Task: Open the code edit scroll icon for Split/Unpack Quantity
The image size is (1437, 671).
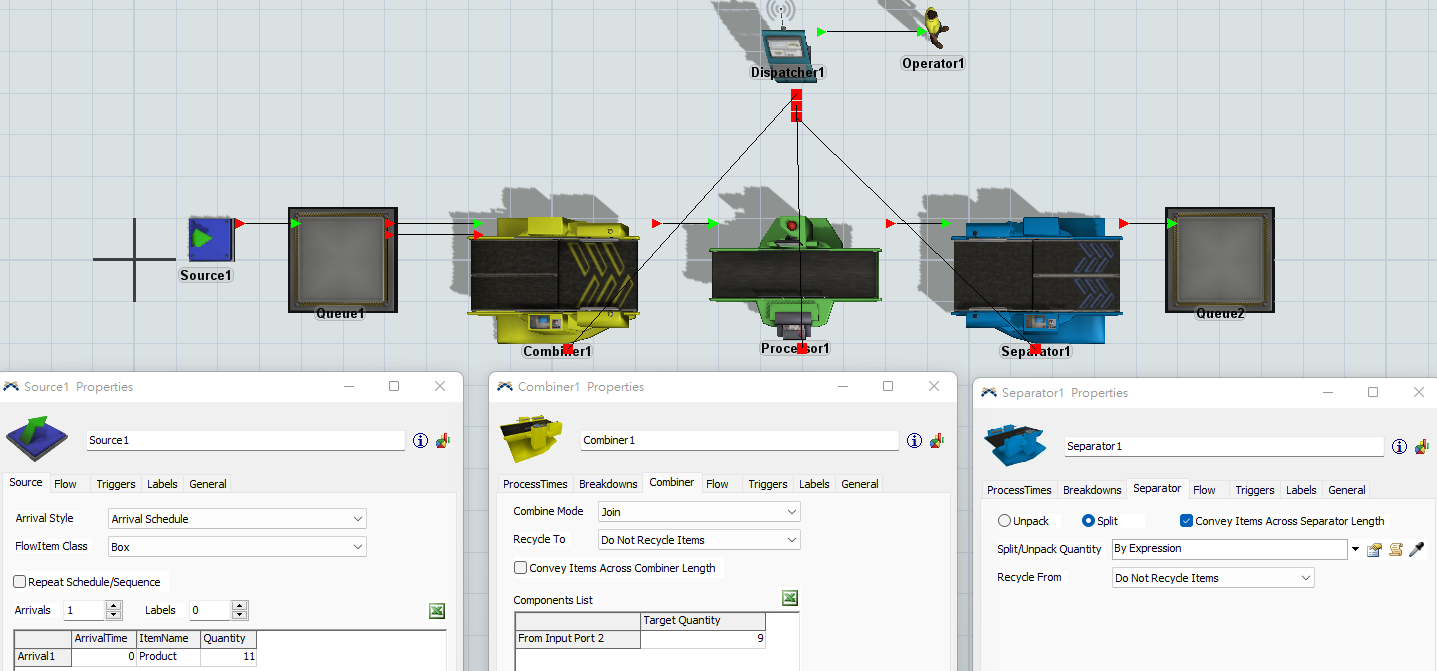Action: (x=1396, y=549)
